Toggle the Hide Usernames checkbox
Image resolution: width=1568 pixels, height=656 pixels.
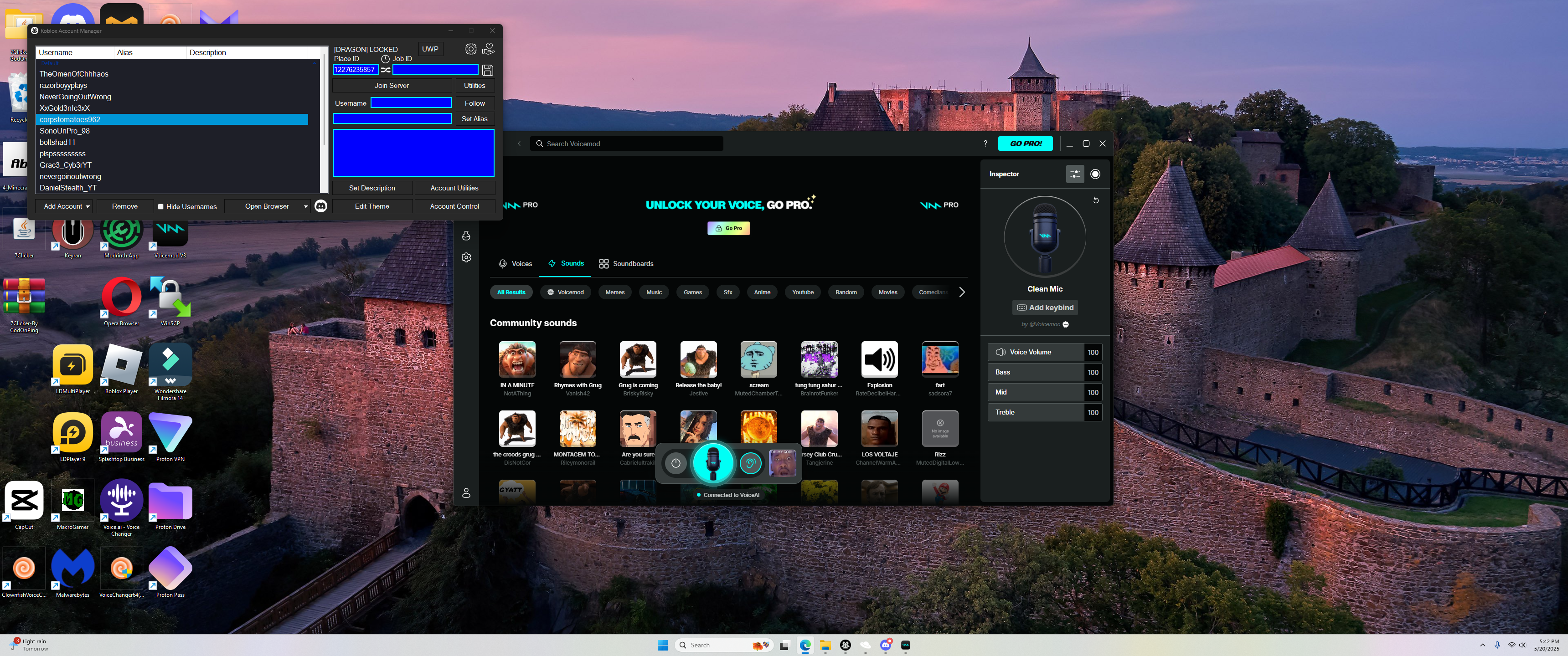(161, 207)
